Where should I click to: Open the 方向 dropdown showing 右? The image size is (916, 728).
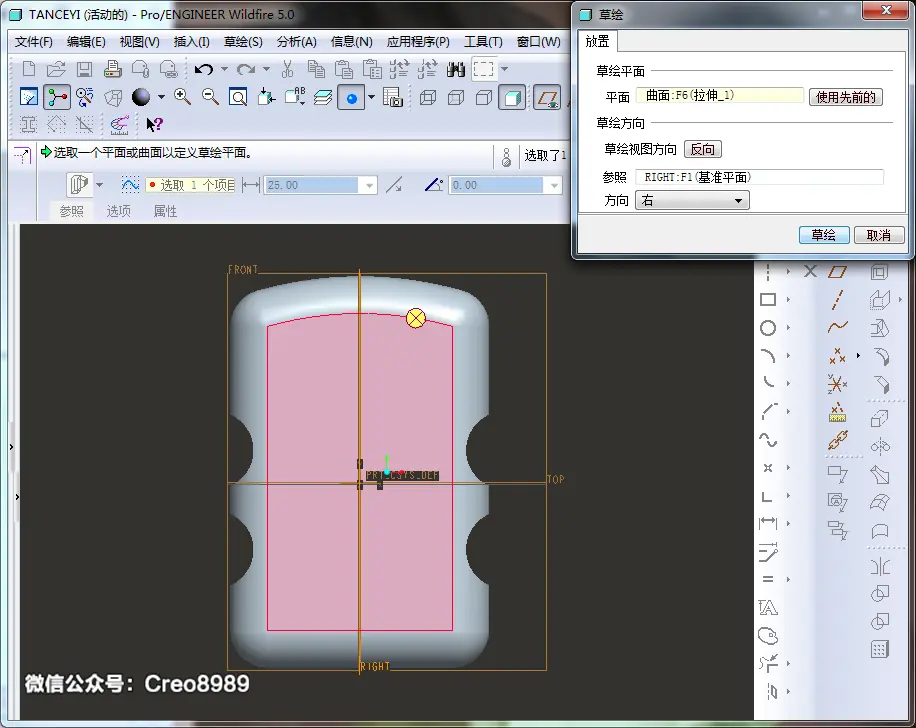(x=692, y=200)
